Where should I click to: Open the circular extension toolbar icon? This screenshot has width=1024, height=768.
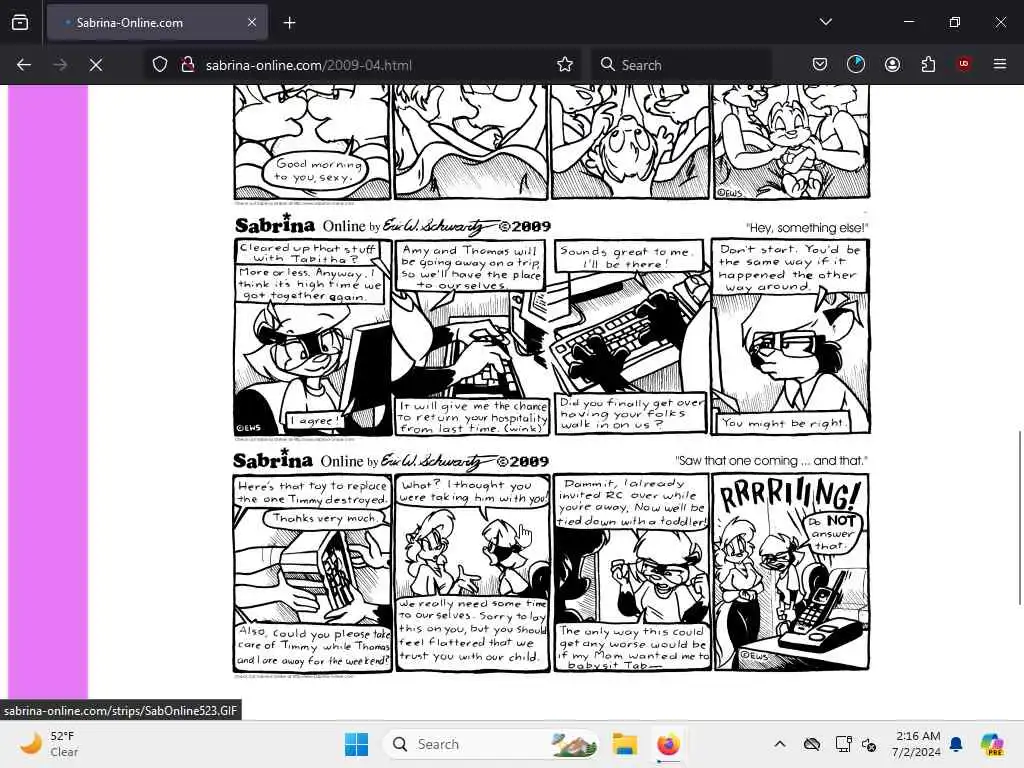click(x=856, y=64)
